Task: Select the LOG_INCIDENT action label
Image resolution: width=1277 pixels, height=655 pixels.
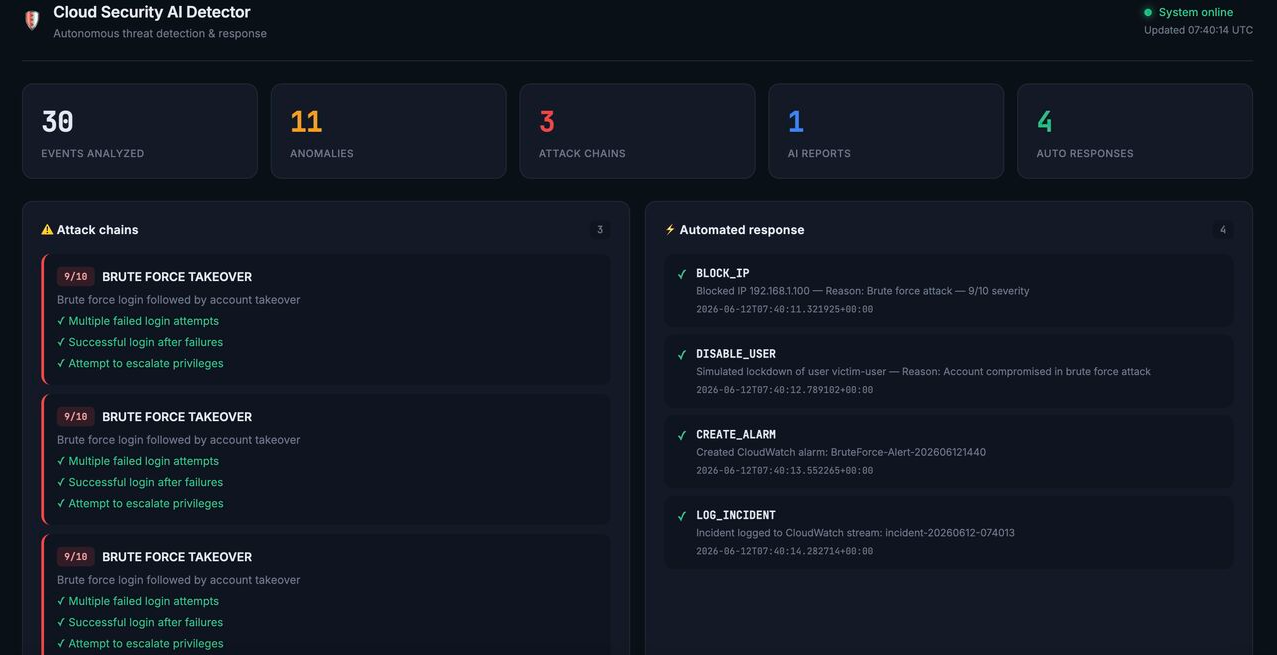Action: point(736,515)
